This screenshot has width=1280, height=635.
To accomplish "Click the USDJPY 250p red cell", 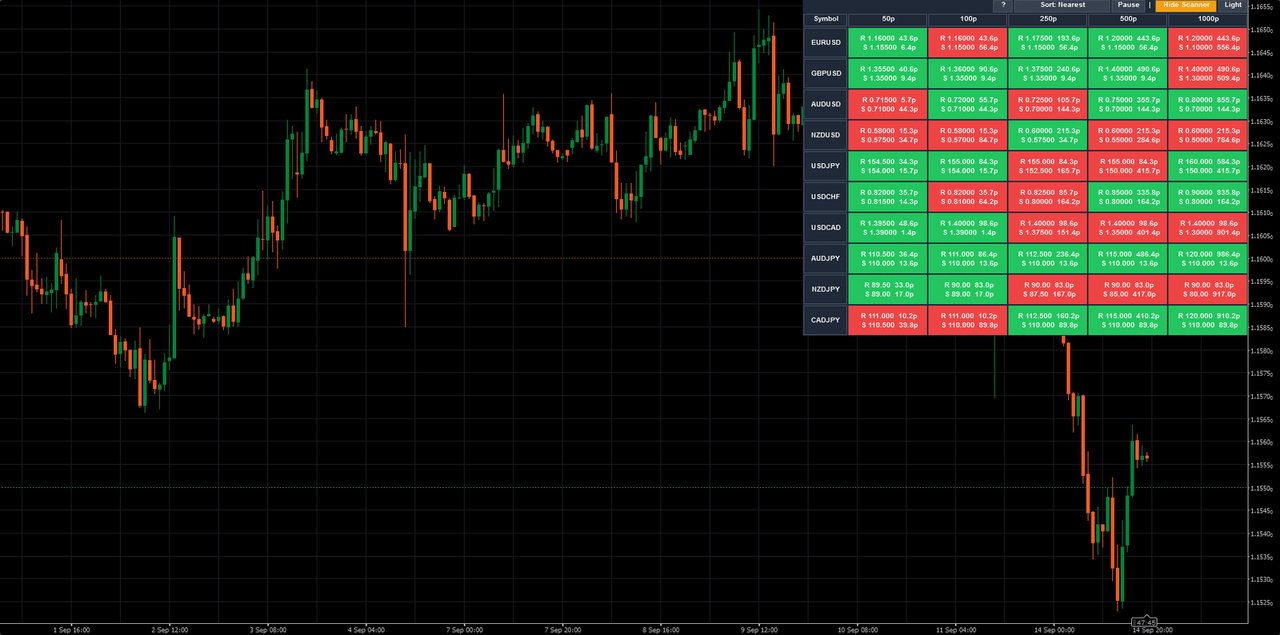I will 1048,166.
